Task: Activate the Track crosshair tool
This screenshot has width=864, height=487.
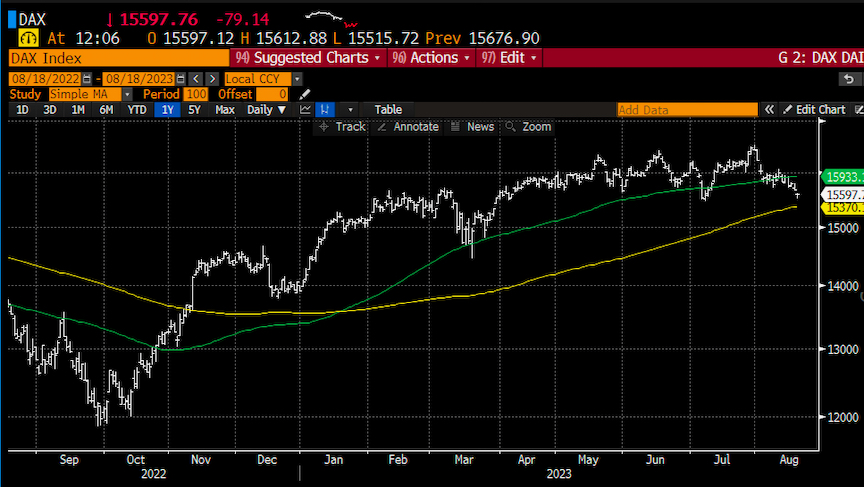Action: point(342,127)
